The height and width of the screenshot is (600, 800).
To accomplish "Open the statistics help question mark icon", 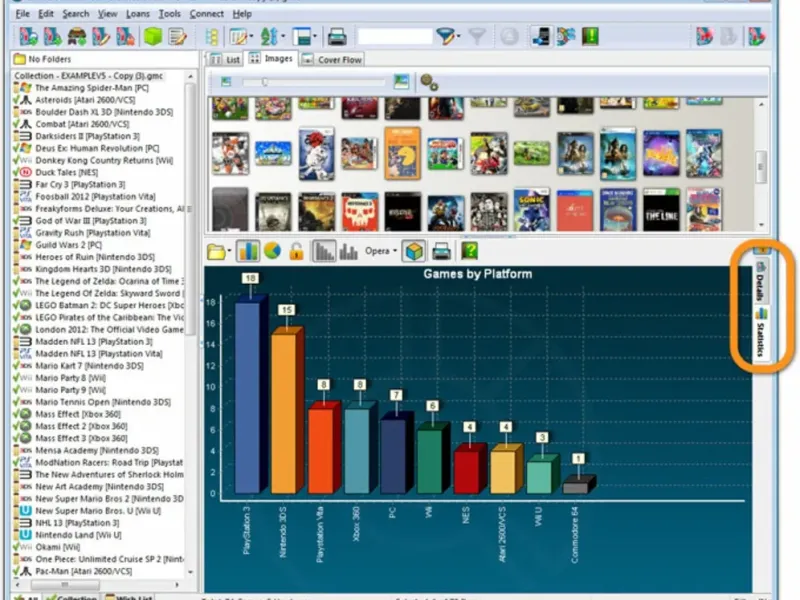I will [469, 251].
